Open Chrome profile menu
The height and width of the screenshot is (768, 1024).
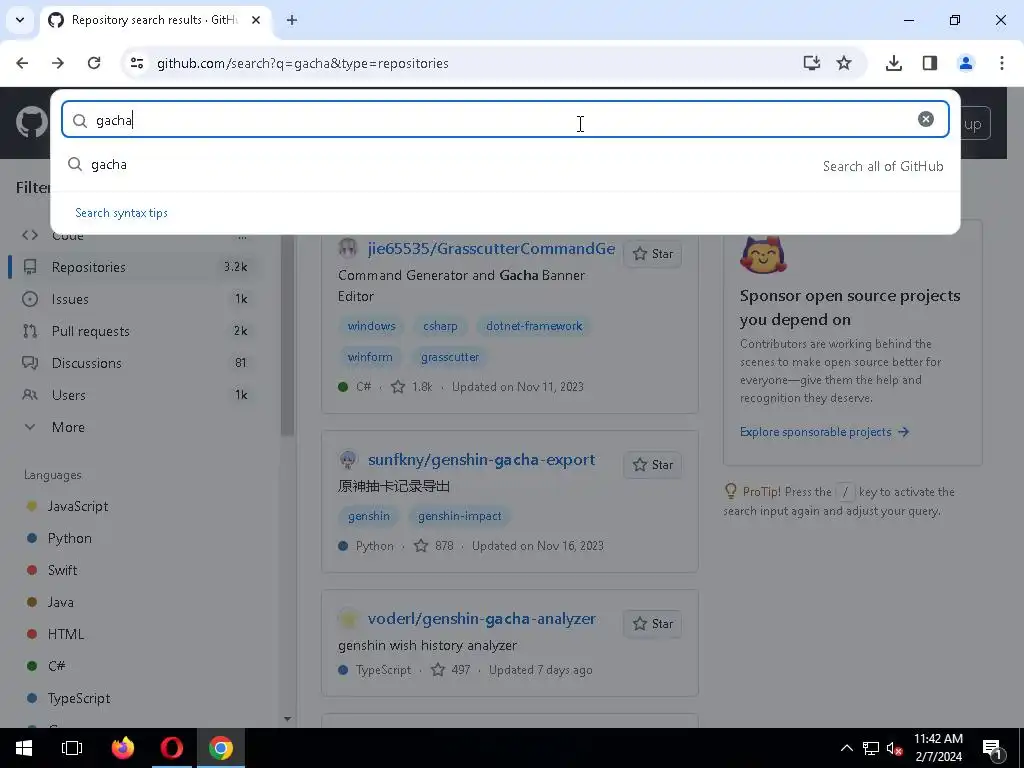[x=966, y=63]
